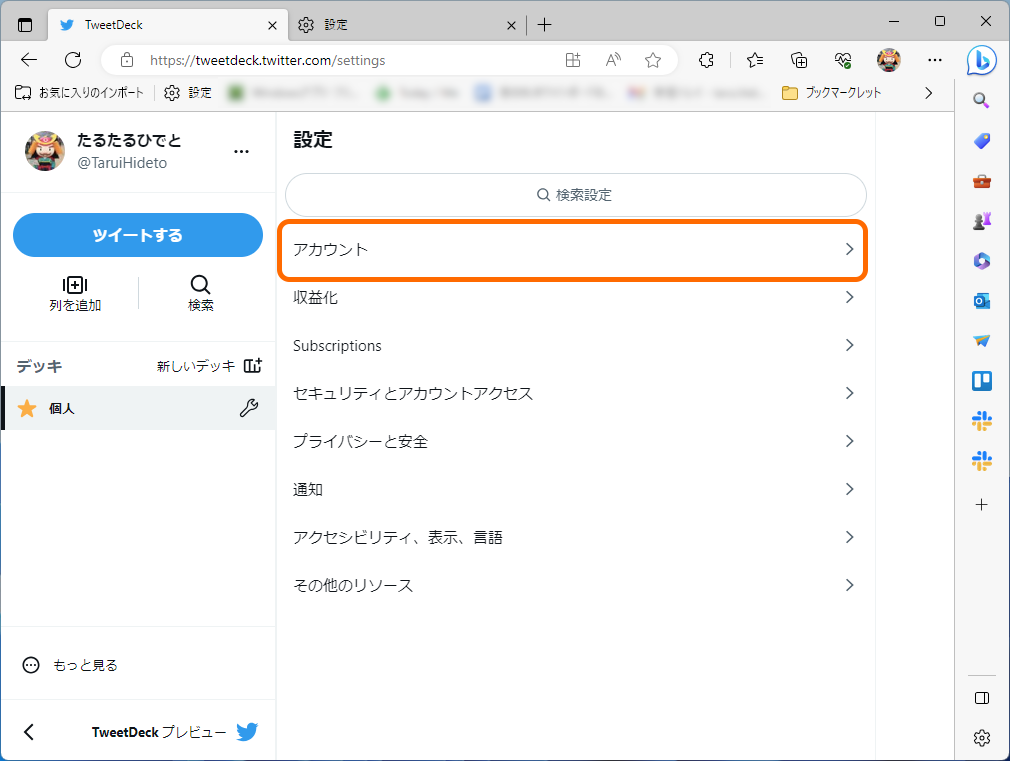Click the 検索設定 search field
The width and height of the screenshot is (1010, 761).
pyautogui.click(x=575, y=195)
